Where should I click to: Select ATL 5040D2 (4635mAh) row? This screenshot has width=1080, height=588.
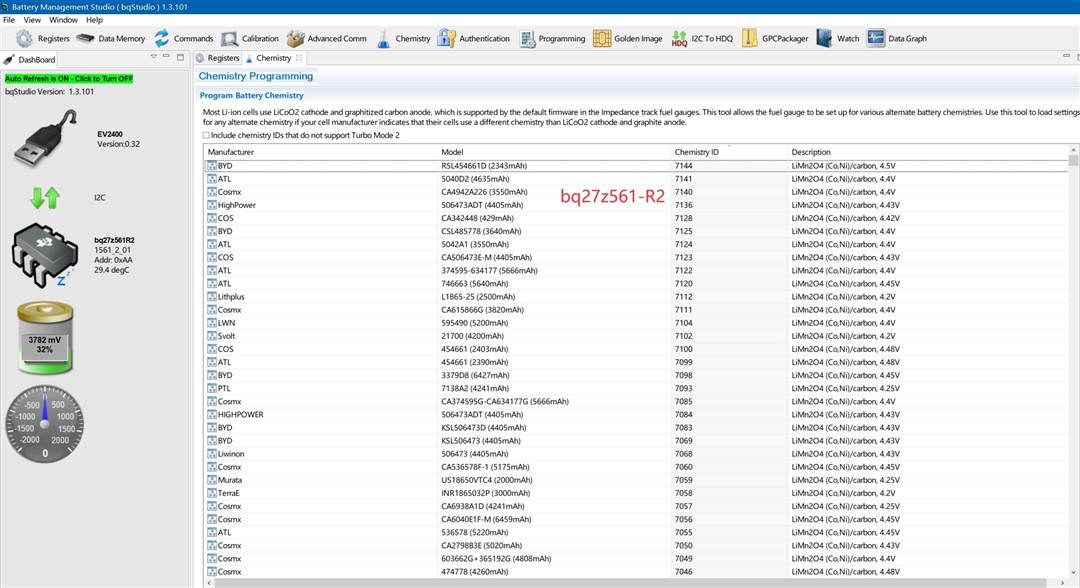(636, 179)
